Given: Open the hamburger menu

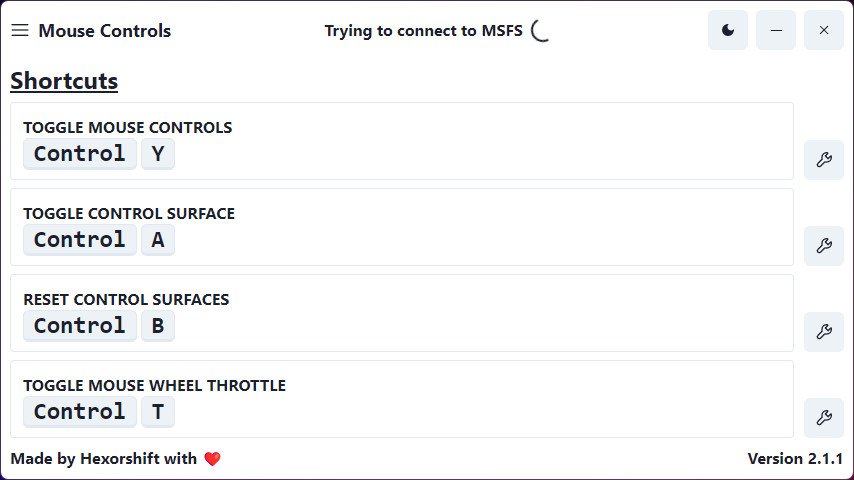Looking at the screenshot, I should point(20,31).
